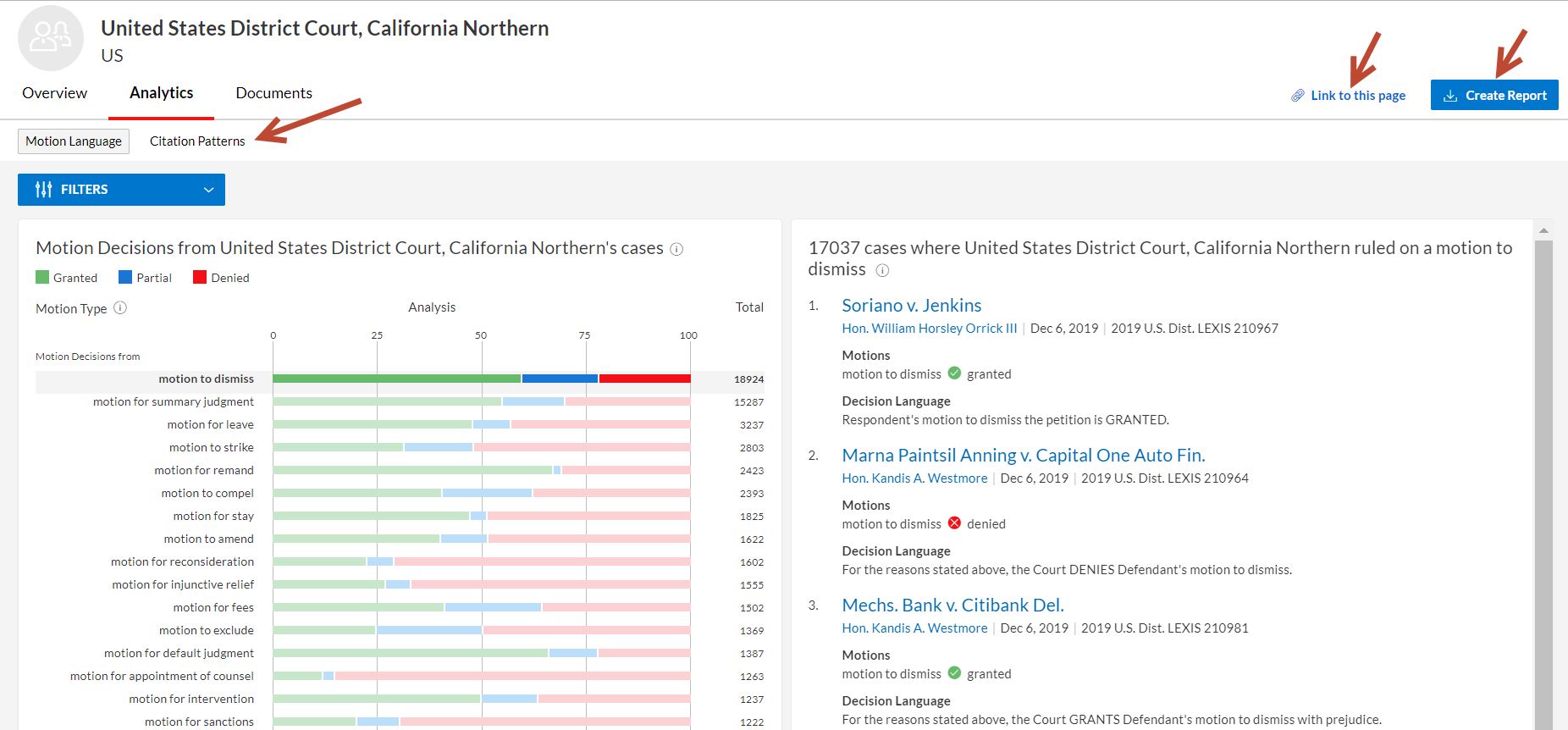This screenshot has height=730, width=1568.
Task: Switch to Citation Patterns sub-tab
Action: pyautogui.click(x=197, y=141)
